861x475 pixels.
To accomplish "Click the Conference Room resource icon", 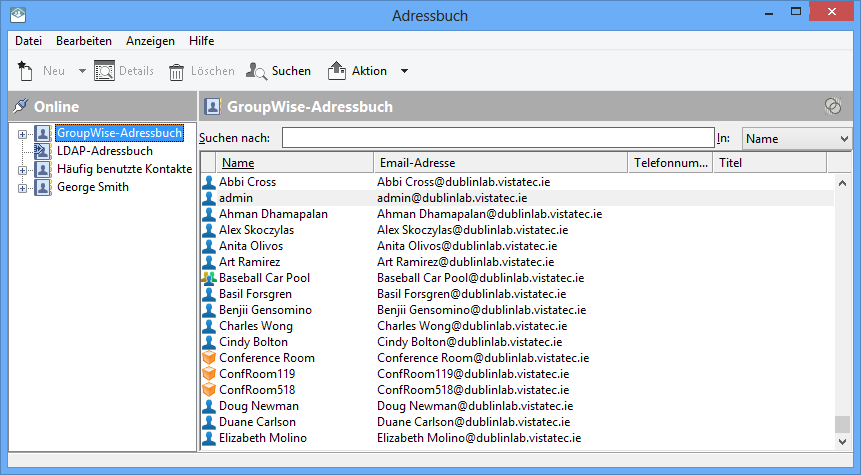I will pyautogui.click(x=209, y=358).
